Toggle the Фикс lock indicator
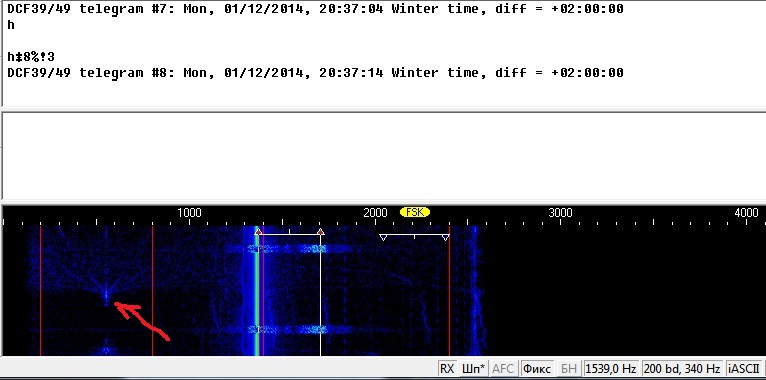The height and width of the screenshot is (380, 766). tap(537, 369)
